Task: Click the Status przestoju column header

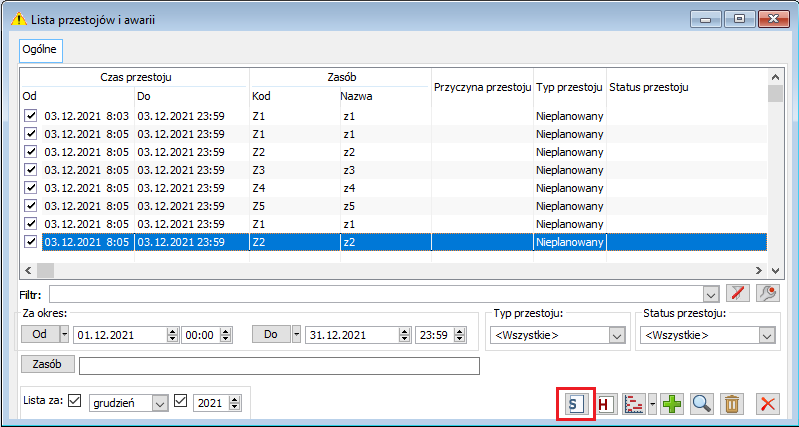Action: (686, 87)
